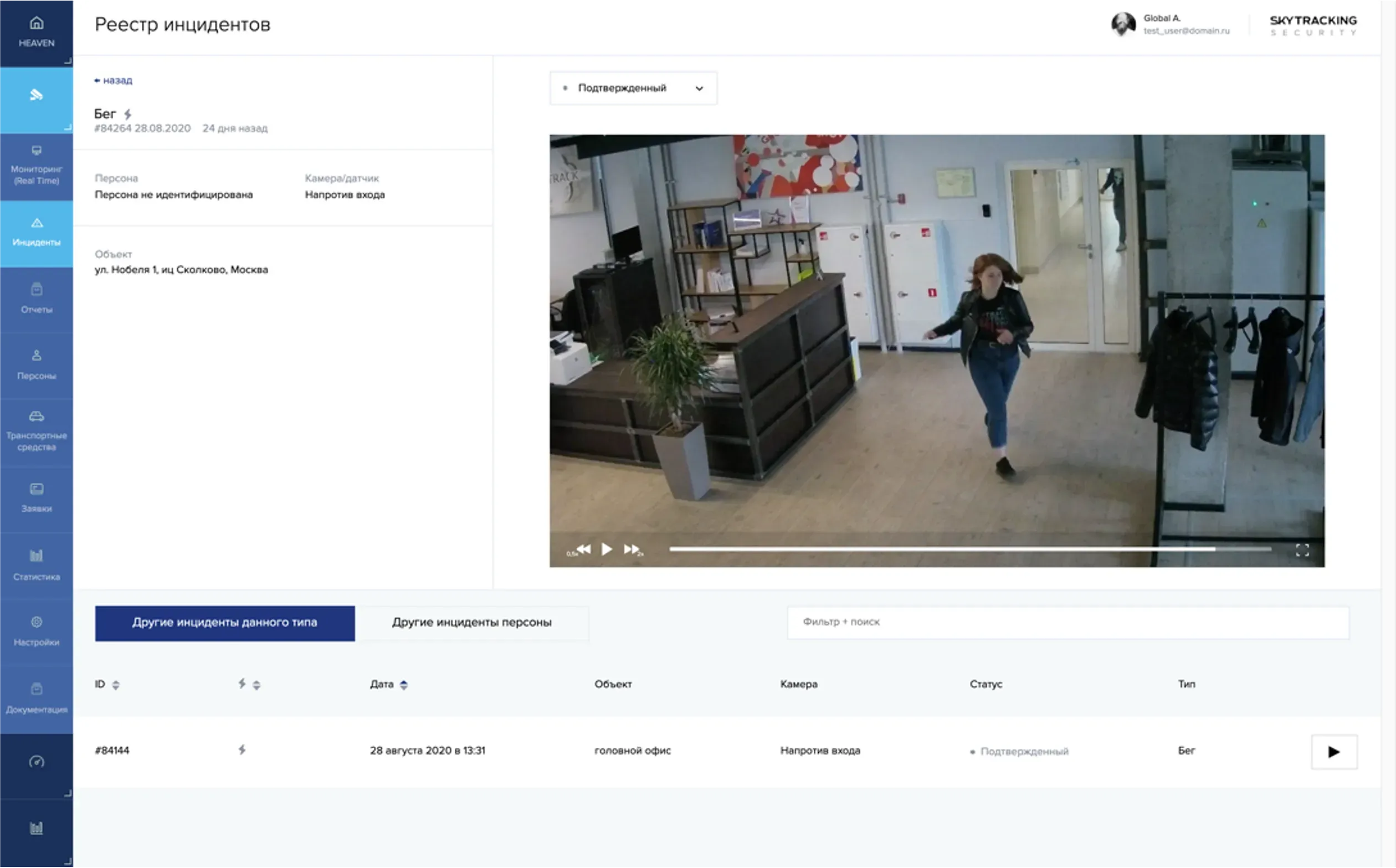Open Global A. user avatar
This screenshot has height=868, width=1396.
[x=1123, y=24]
